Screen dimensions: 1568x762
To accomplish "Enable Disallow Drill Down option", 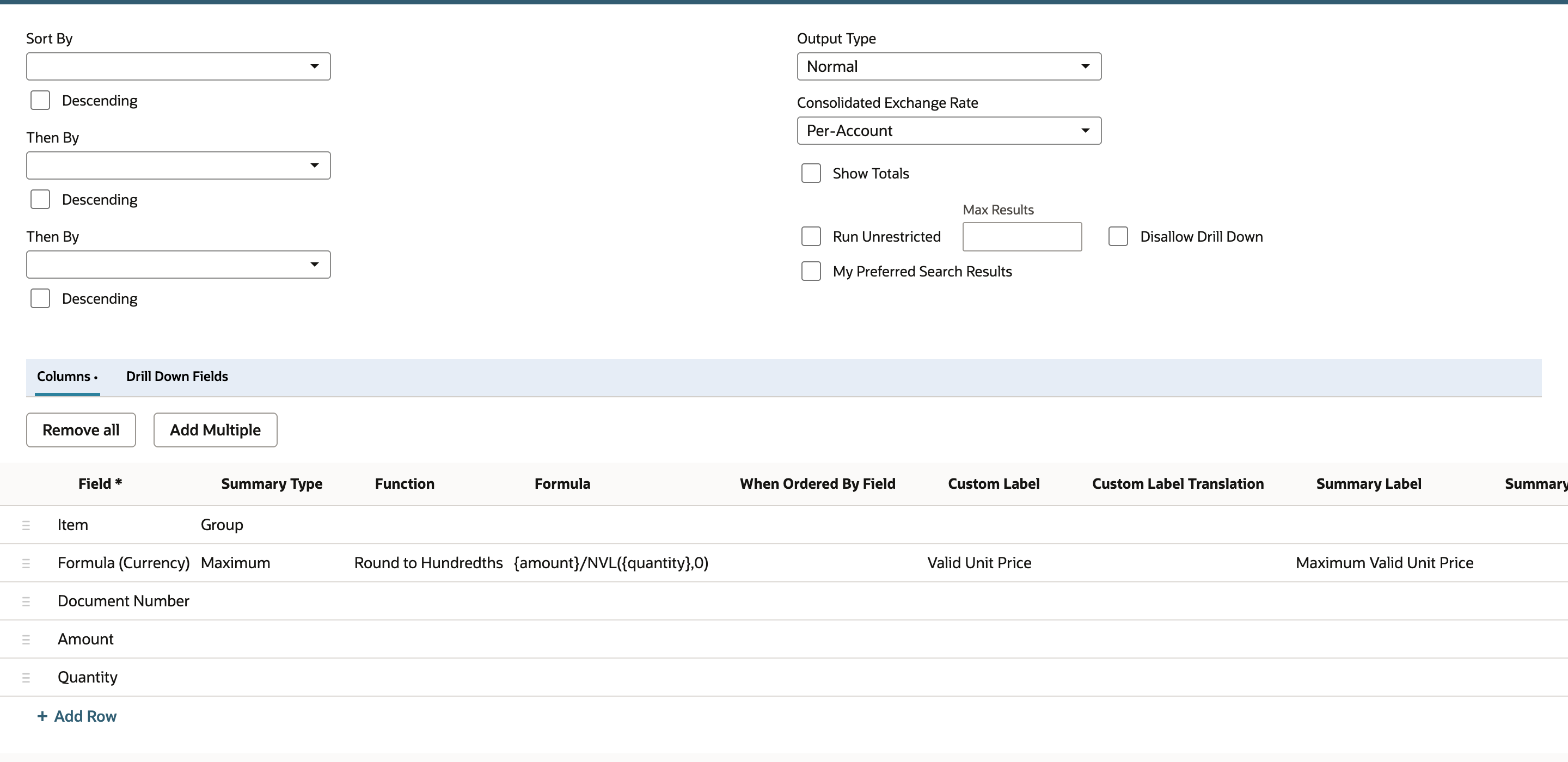I will point(1118,237).
